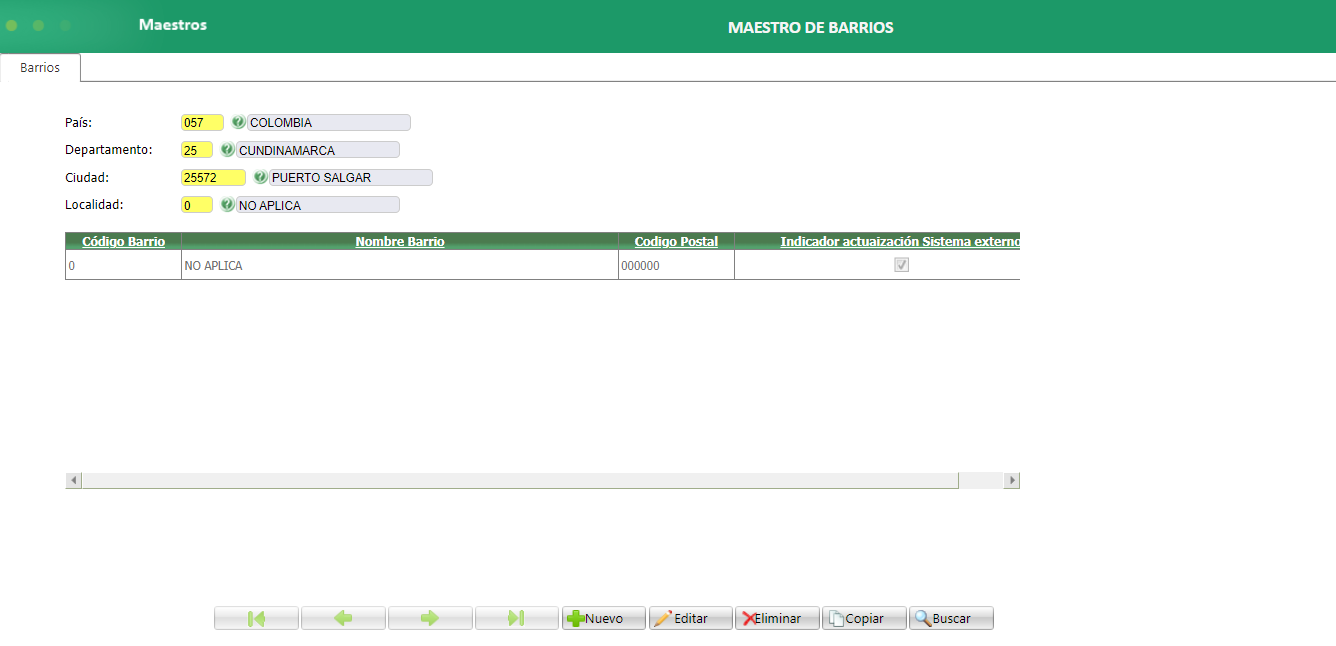The height and width of the screenshot is (646, 1336).
Task: Click the Copiar button
Action: coord(864,618)
